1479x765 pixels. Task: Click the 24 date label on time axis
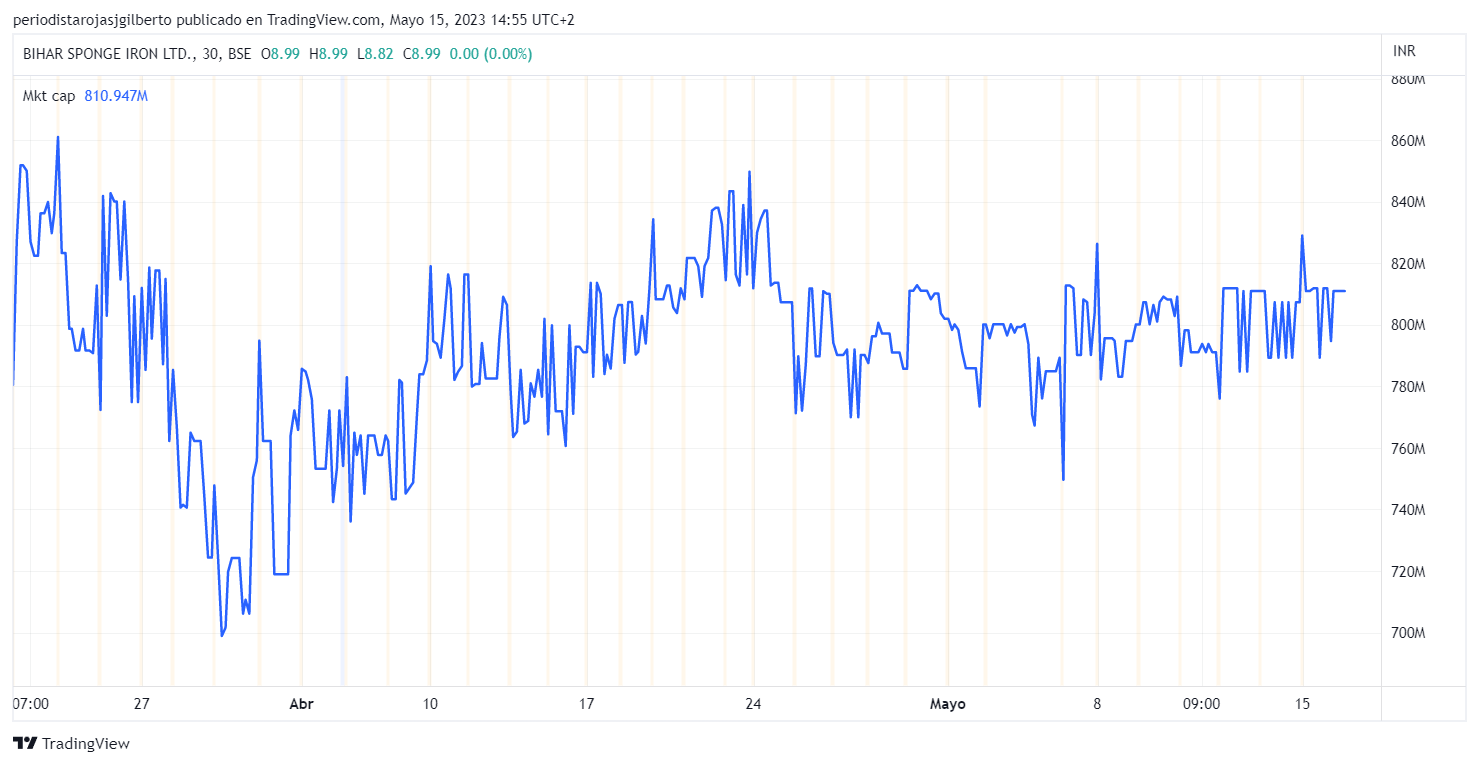click(753, 704)
